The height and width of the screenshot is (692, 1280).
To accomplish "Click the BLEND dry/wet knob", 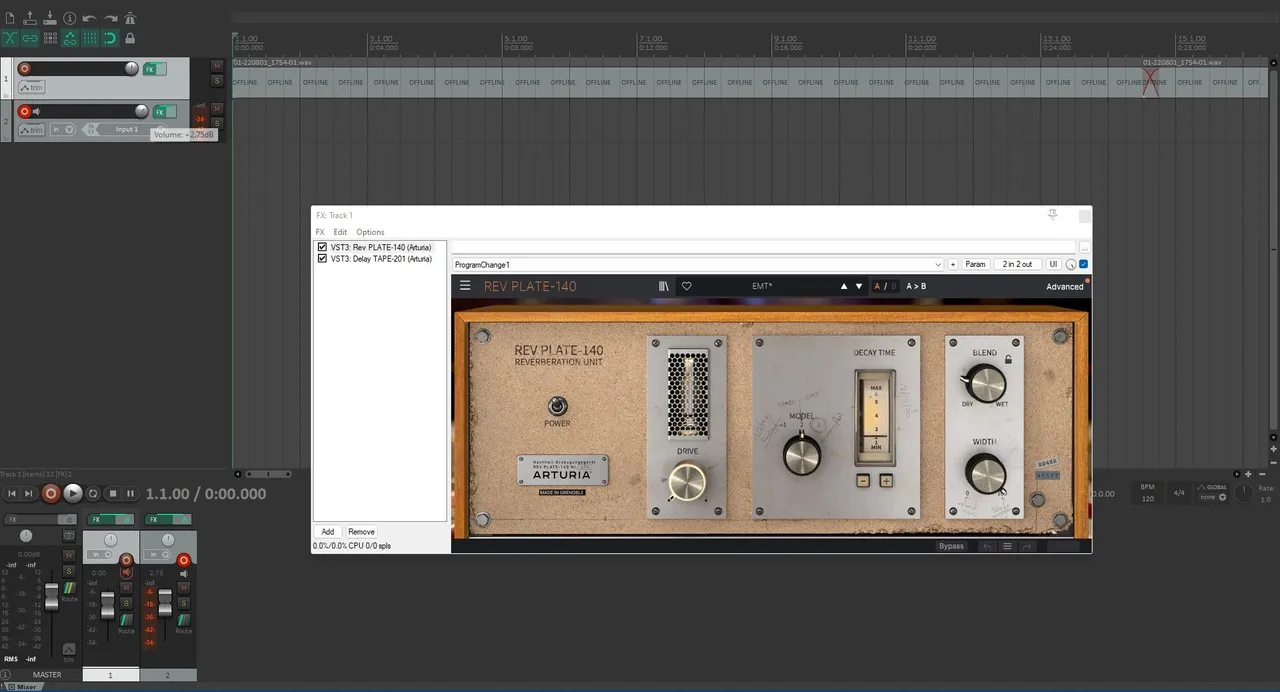I will 985,383.
